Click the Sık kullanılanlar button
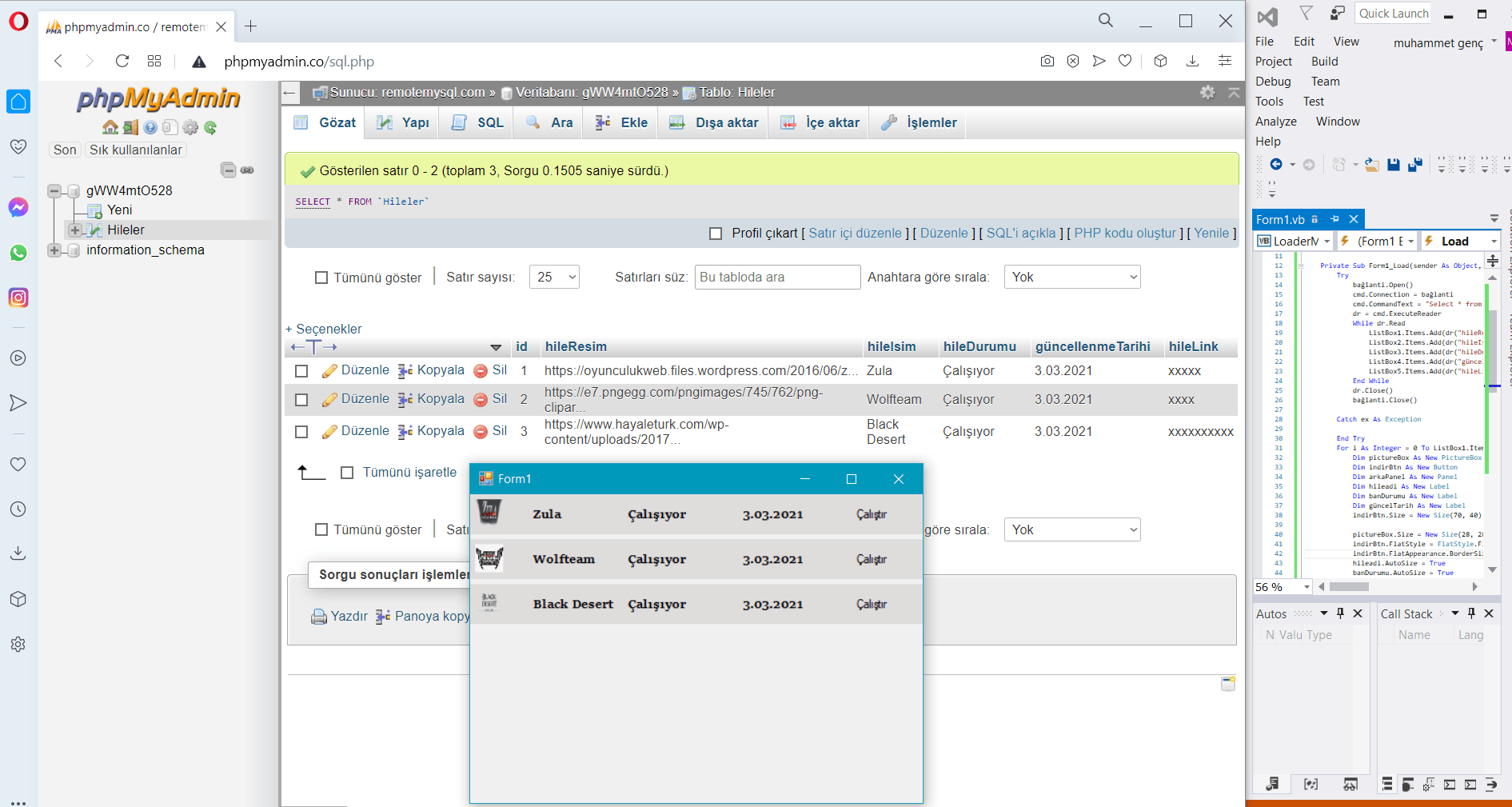Image resolution: width=1512 pixels, height=807 pixels. pyautogui.click(x=135, y=150)
